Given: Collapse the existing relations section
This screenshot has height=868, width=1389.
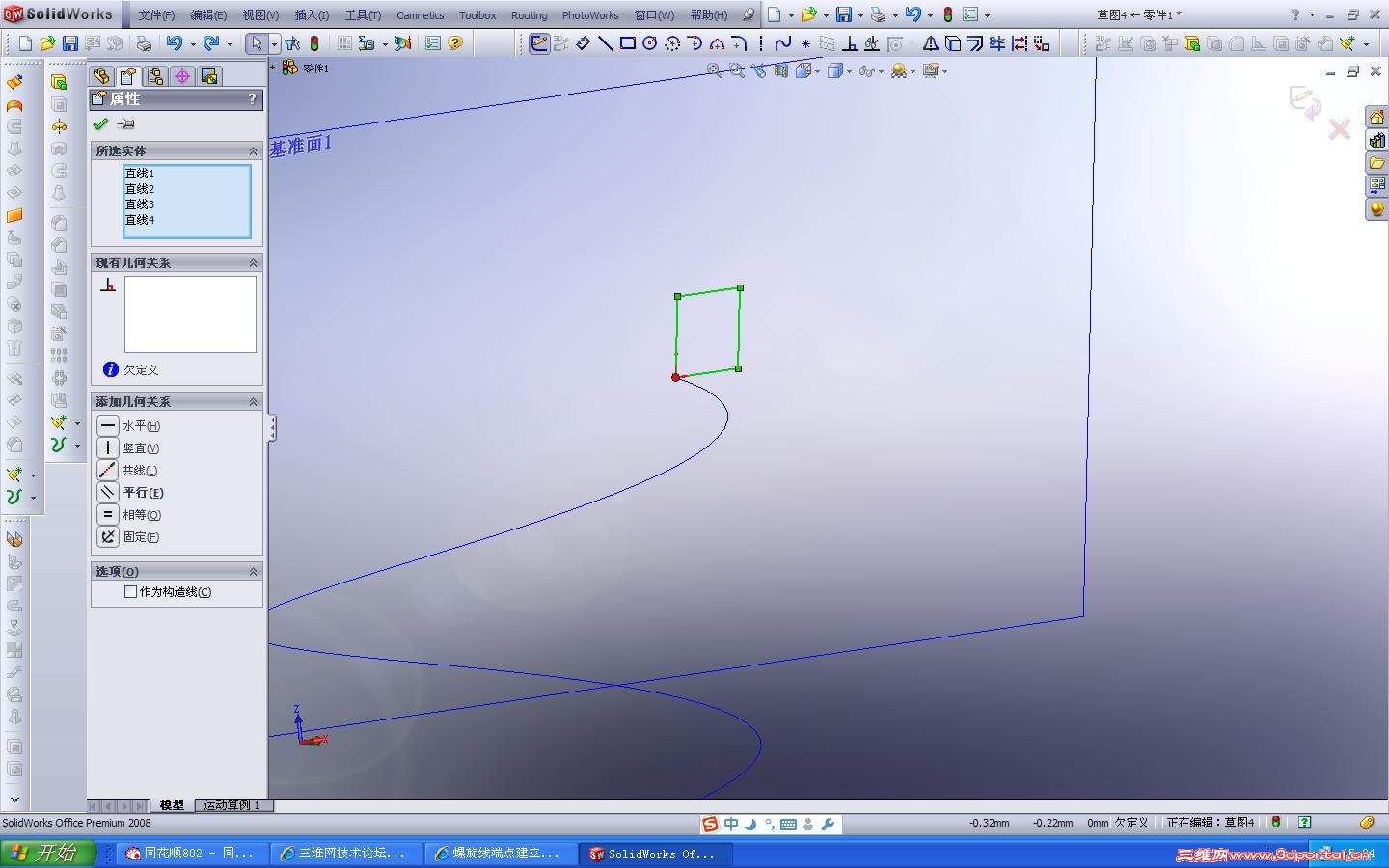Looking at the screenshot, I should pos(254,263).
